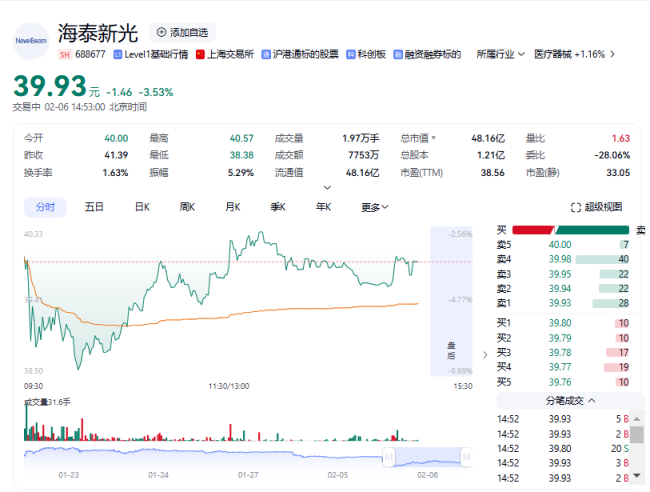Image resolution: width=650 pixels, height=492 pixels.
Task: Select 卖3 price 39.95 row
Action: coord(563,274)
